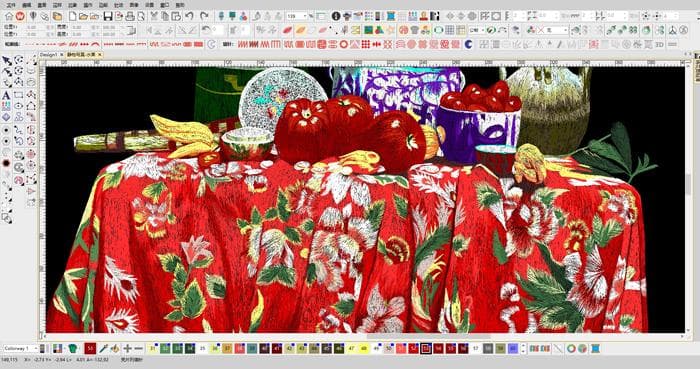Image resolution: width=700 pixels, height=369 pixels.
Task: Click the Home icon in the top toolbar
Action: 8,17
